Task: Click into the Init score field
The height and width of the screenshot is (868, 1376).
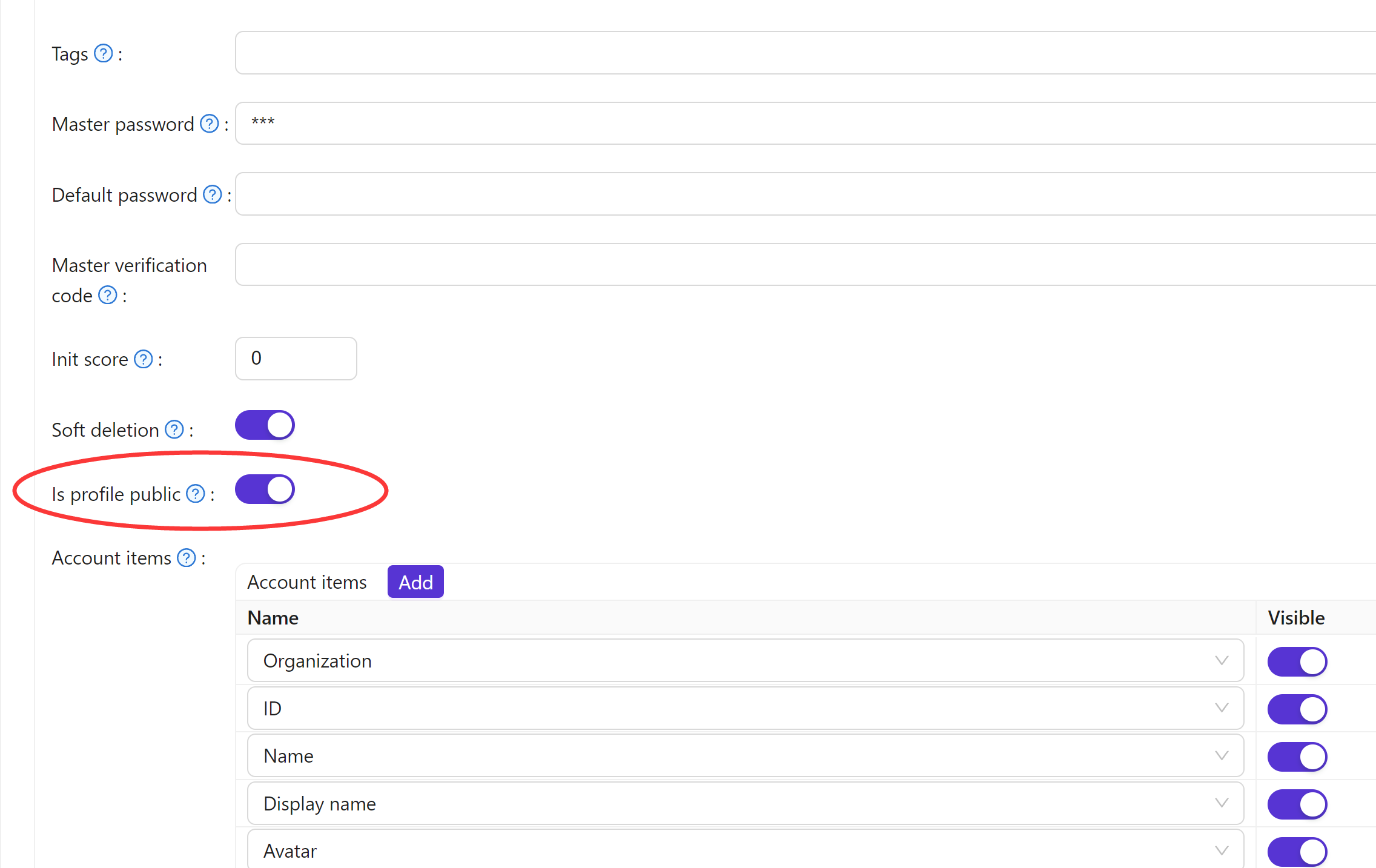Action: [296, 359]
